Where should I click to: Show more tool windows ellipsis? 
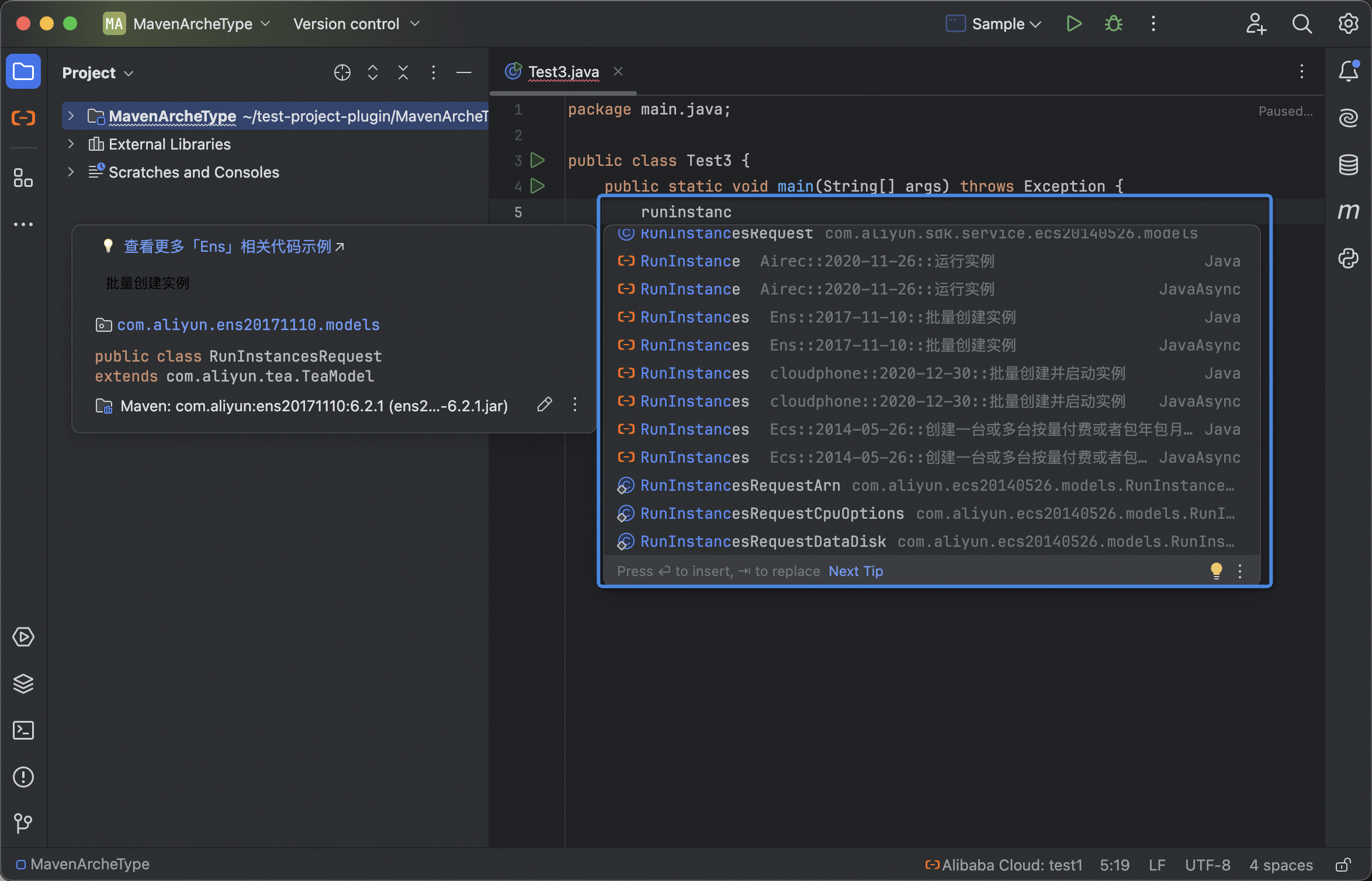coord(23,224)
